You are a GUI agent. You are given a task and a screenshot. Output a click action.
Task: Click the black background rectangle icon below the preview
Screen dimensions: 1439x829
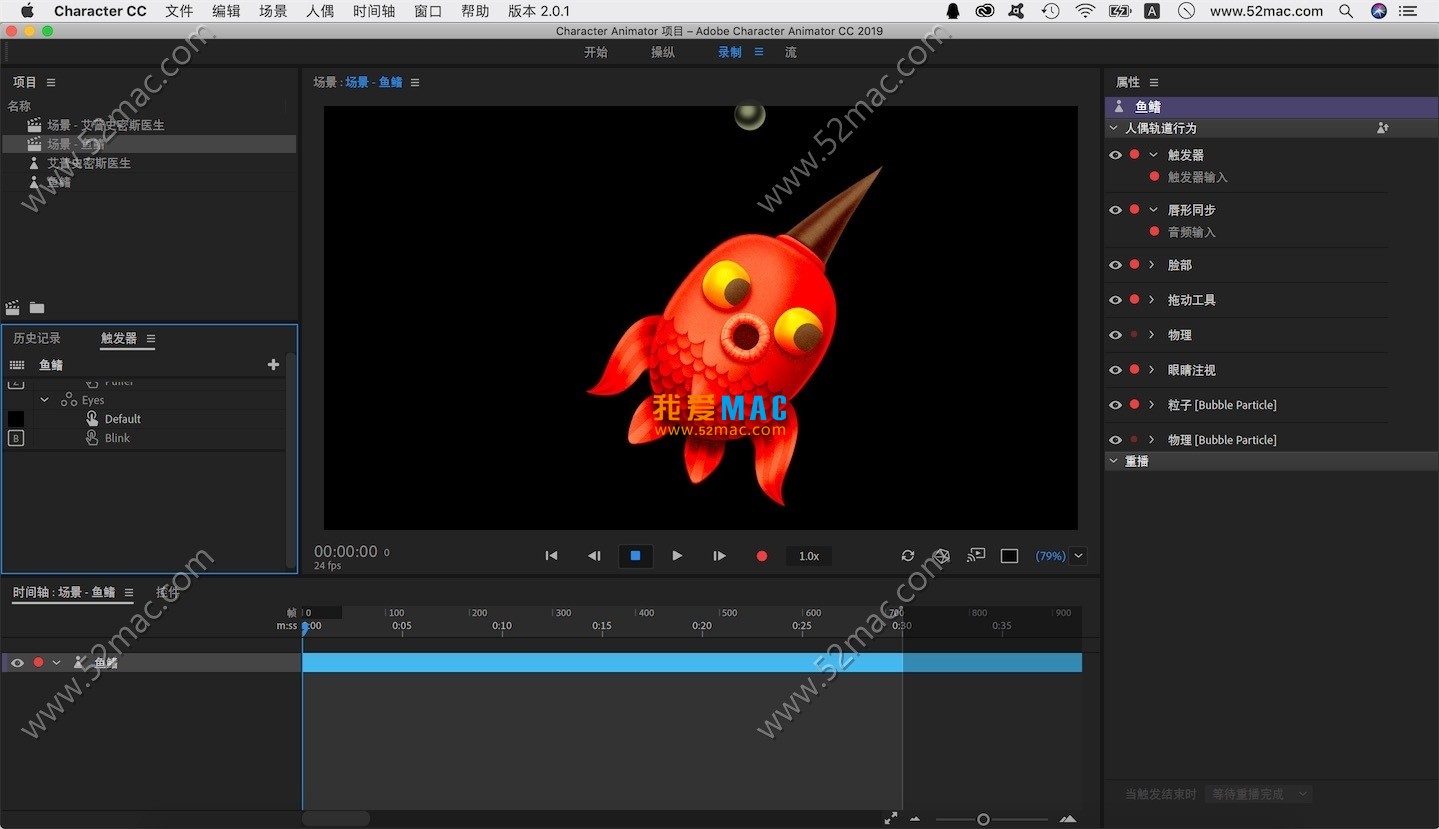coord(1010,556)
